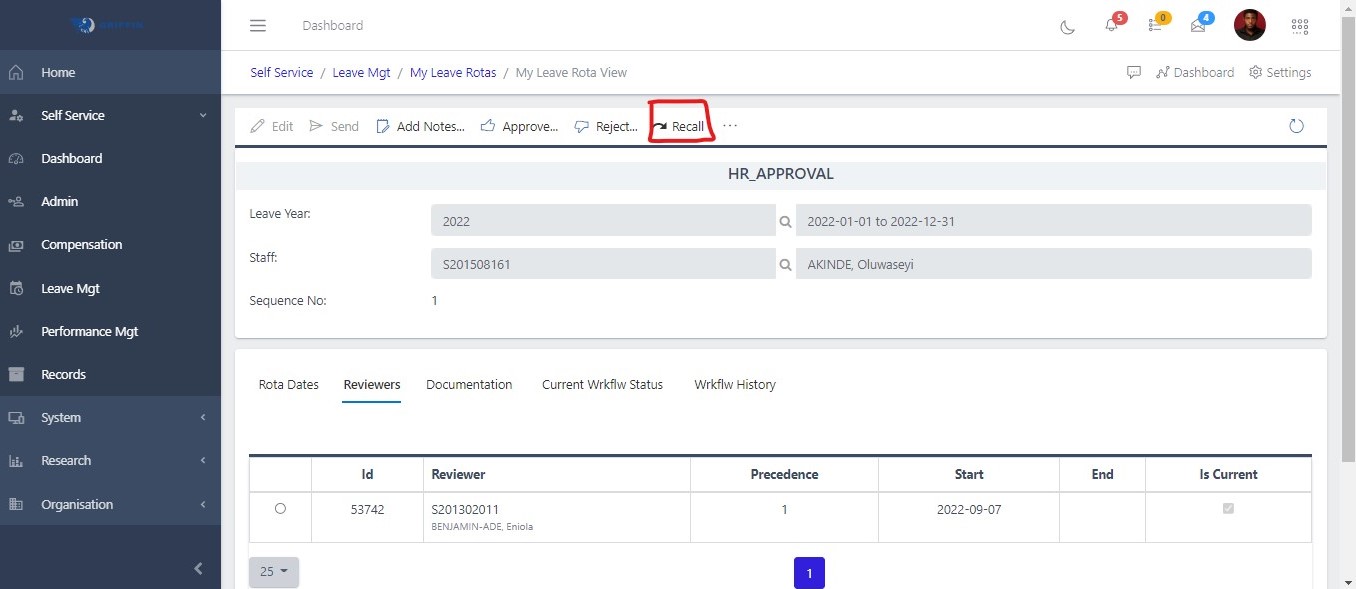Click the Approve action icon
Image resolution: width=1356 pixels, height=589 pixels.
tap(488, 126)
